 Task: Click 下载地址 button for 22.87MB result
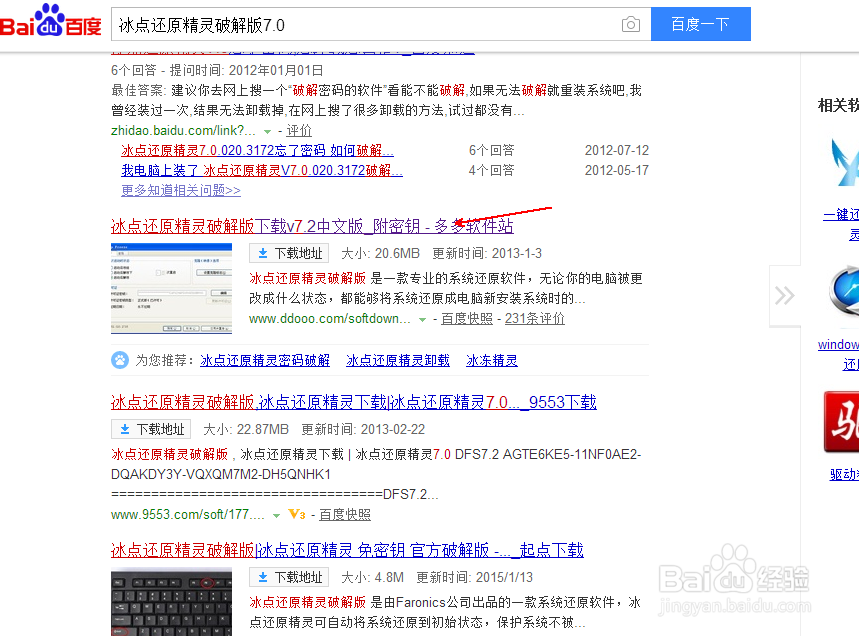[x=151, y=429]
